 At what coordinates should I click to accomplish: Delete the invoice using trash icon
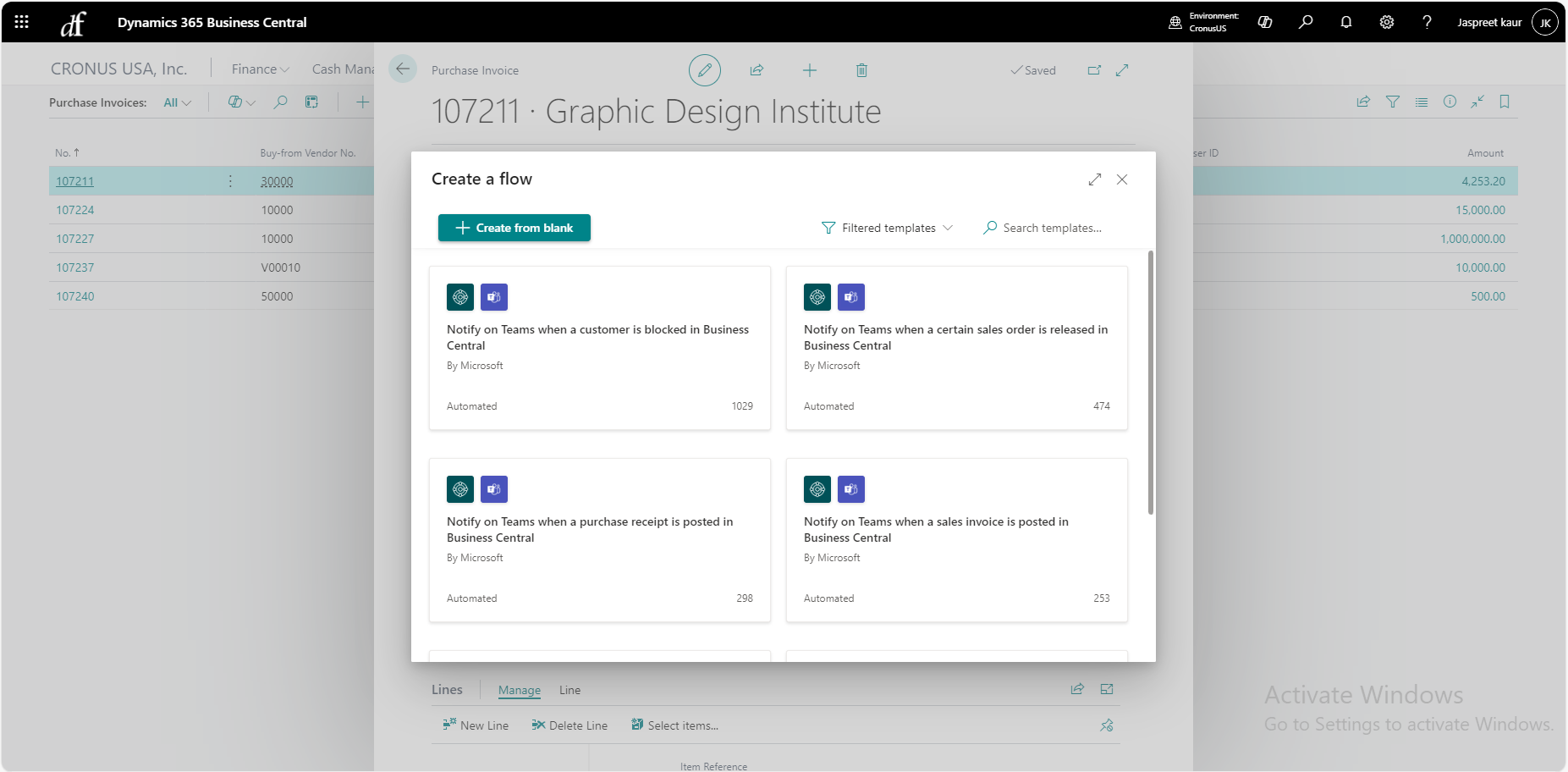[861, 70]
